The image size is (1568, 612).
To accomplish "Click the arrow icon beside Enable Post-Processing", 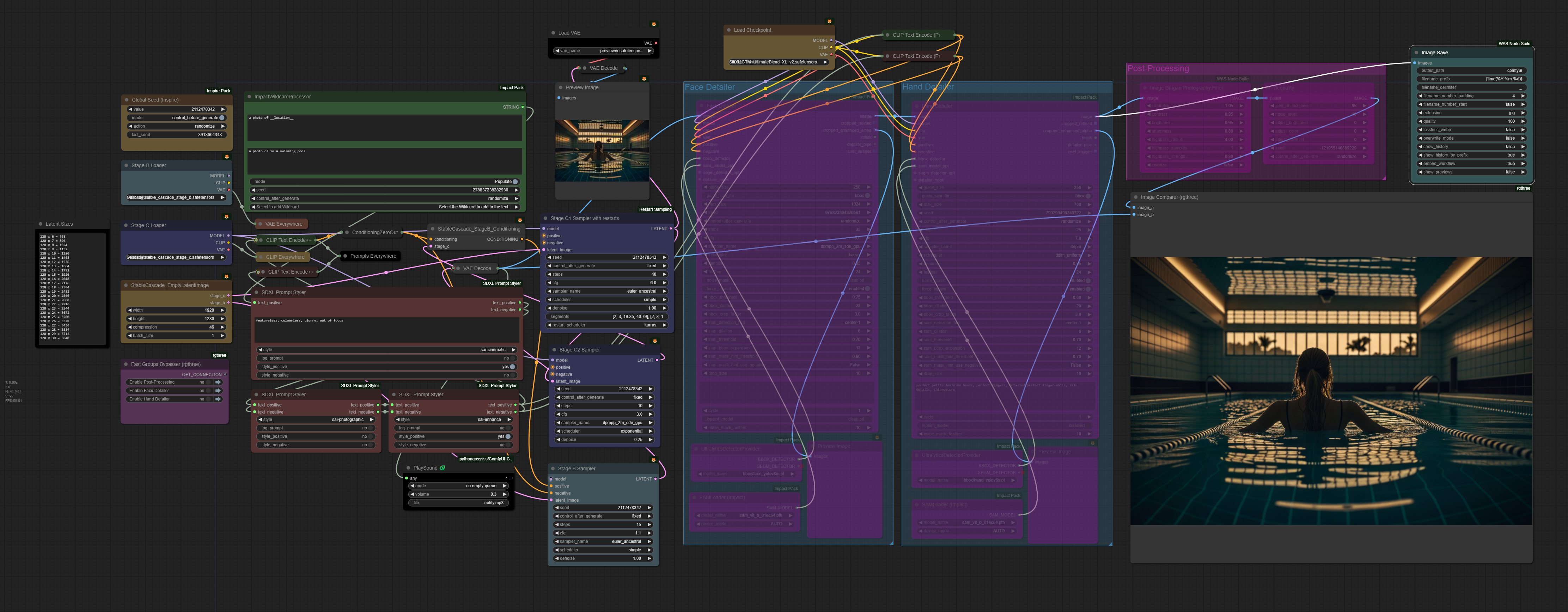I will (x=218, y=382).
